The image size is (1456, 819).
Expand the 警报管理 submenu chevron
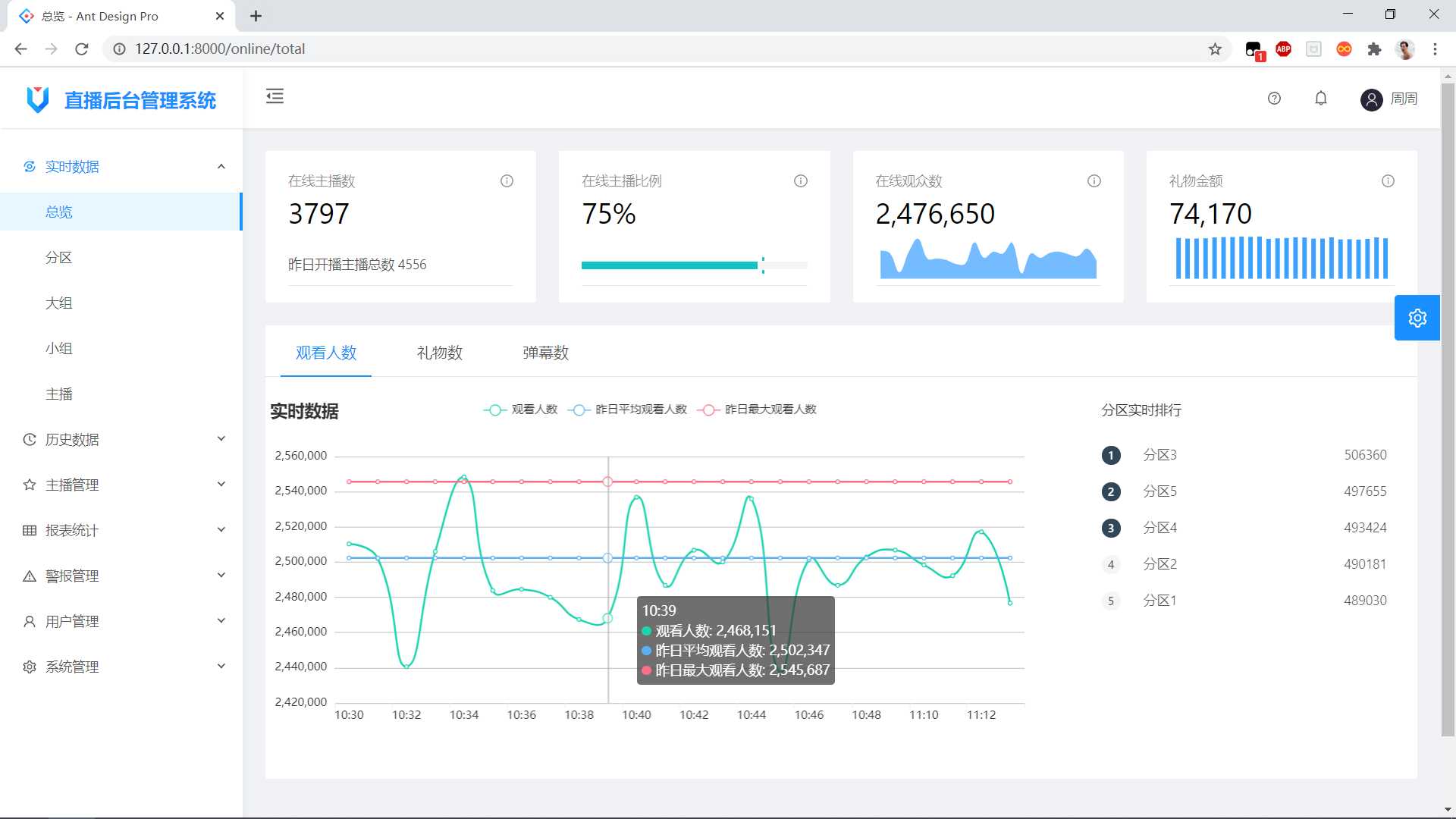coord(221,576)
